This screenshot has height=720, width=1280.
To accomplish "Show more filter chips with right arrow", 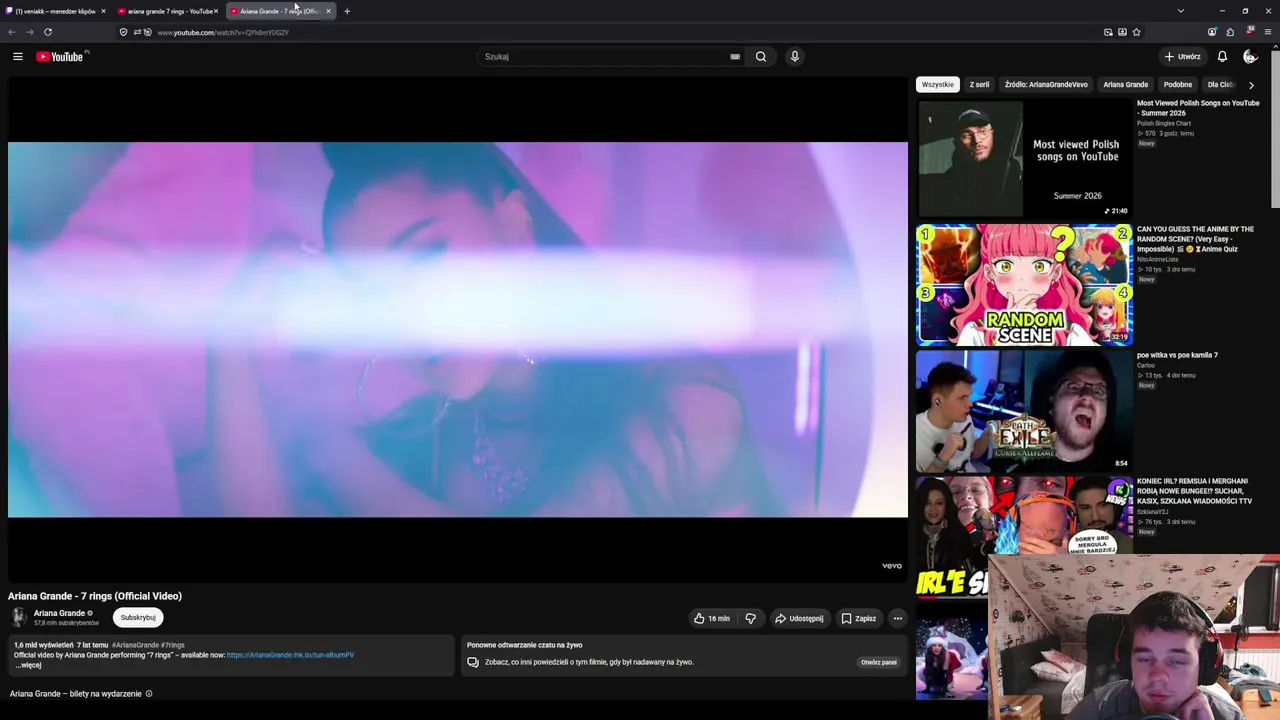I will 1251,85.
